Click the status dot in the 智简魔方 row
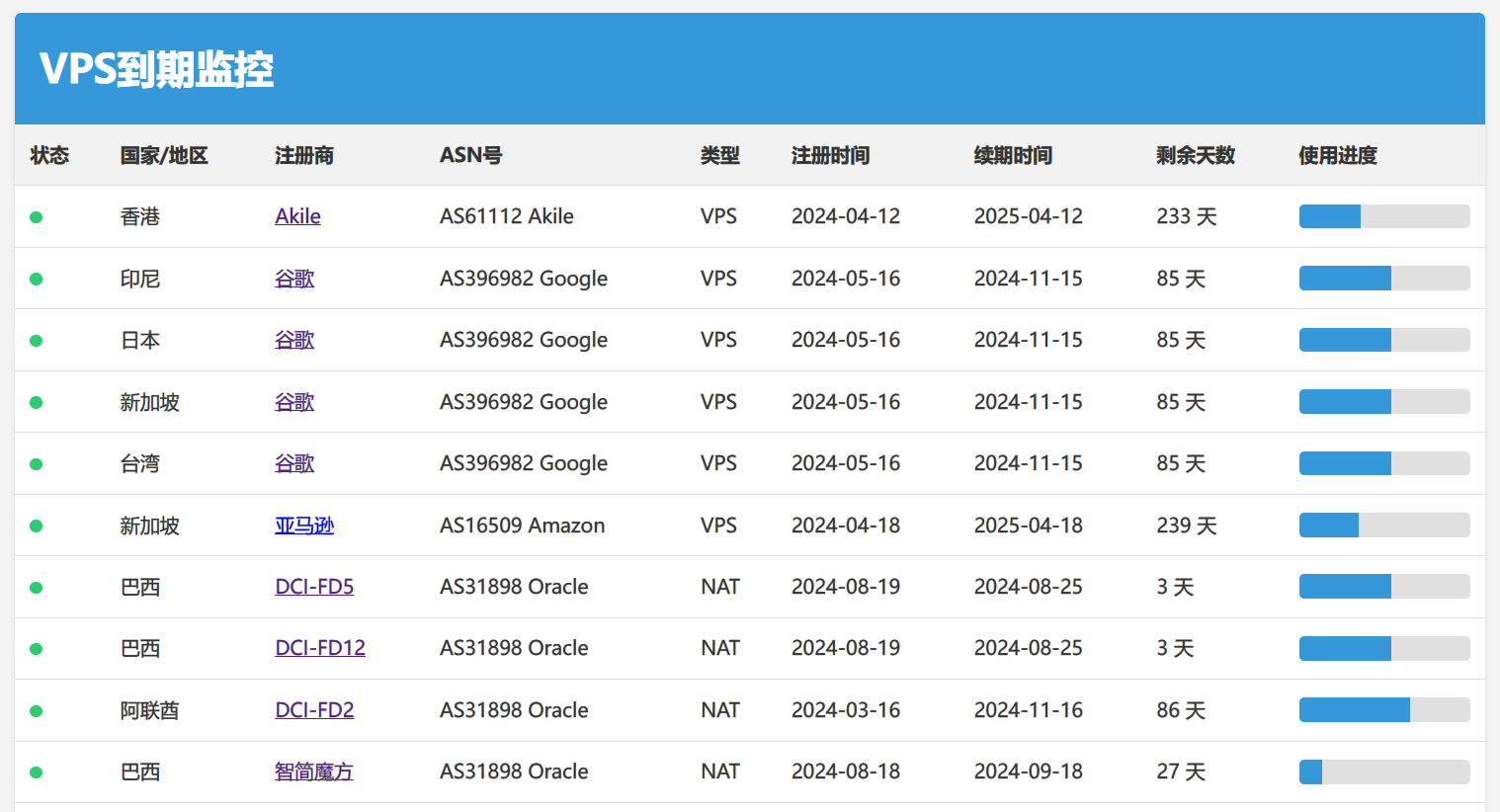Screen dimensions: 1500x812 coord(37,772)
